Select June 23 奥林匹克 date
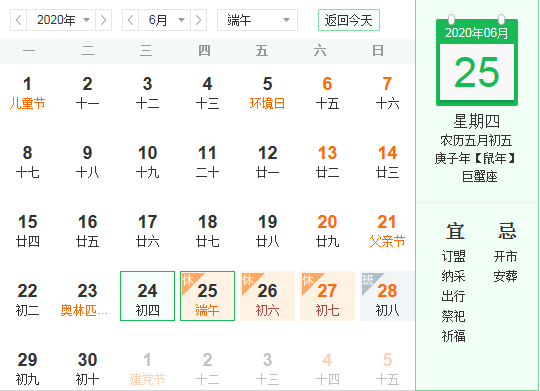This screenshot has width=540, height=391. point(87,300)
